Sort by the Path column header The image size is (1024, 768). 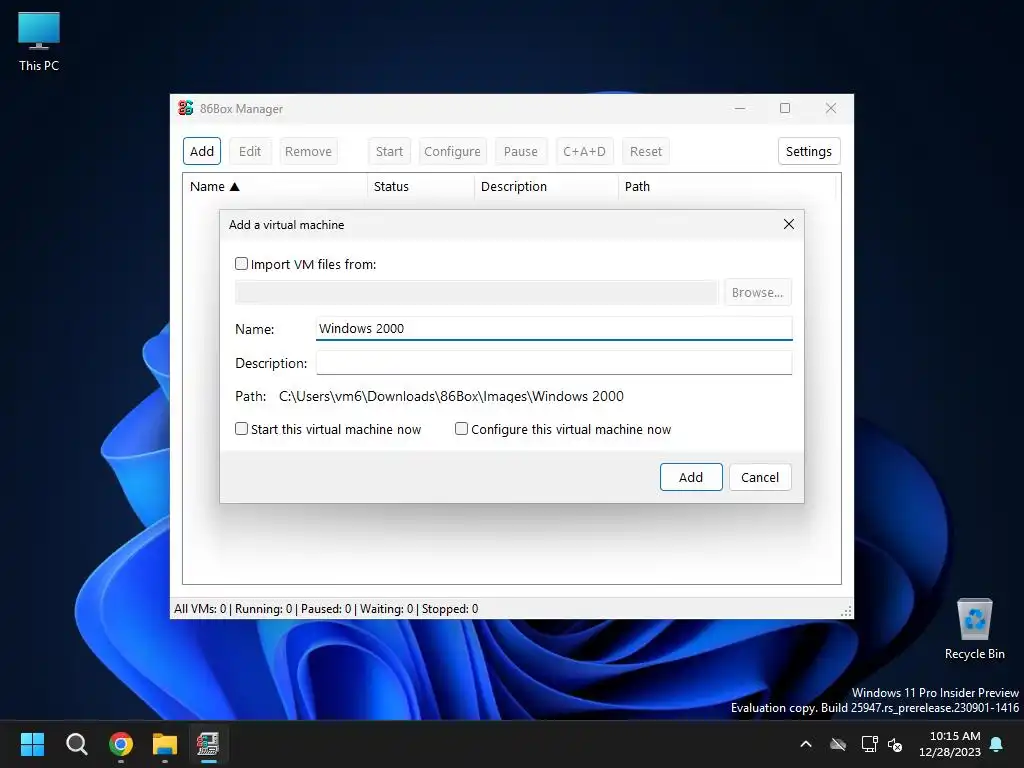point(727,186)
